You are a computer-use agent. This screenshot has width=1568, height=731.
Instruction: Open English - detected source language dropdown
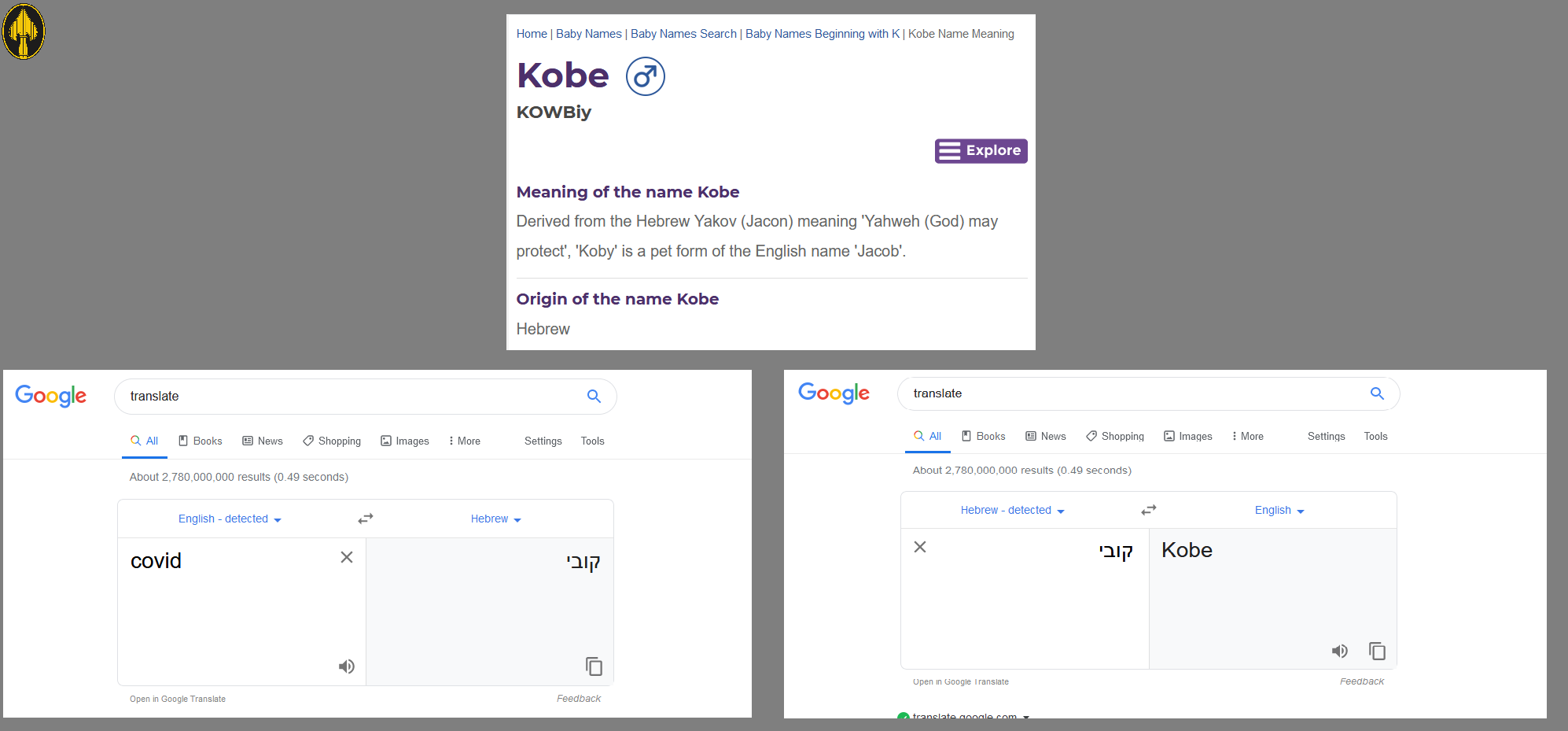point(230,519)
